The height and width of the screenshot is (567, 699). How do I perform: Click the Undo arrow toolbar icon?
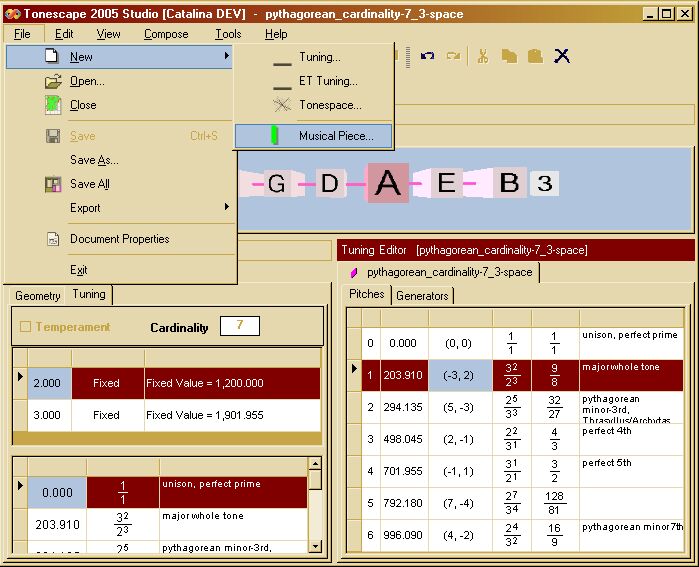pos(427,56)
